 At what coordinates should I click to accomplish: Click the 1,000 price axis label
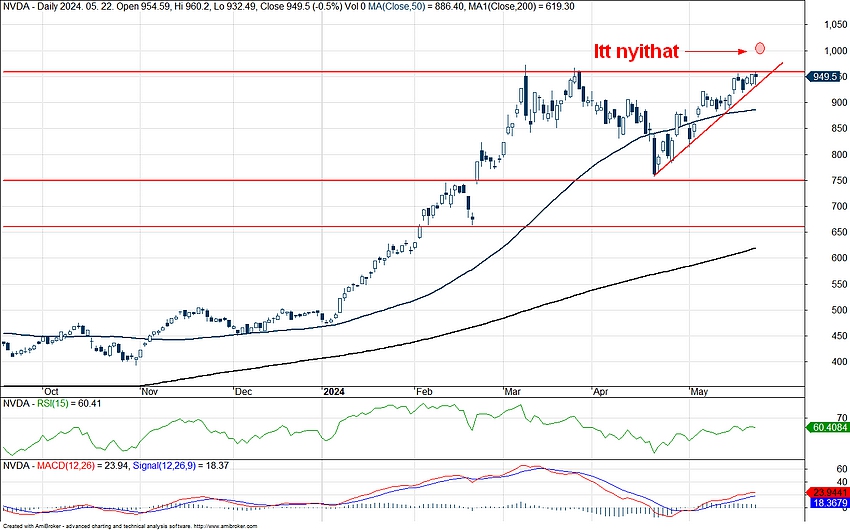pos(835,51)
